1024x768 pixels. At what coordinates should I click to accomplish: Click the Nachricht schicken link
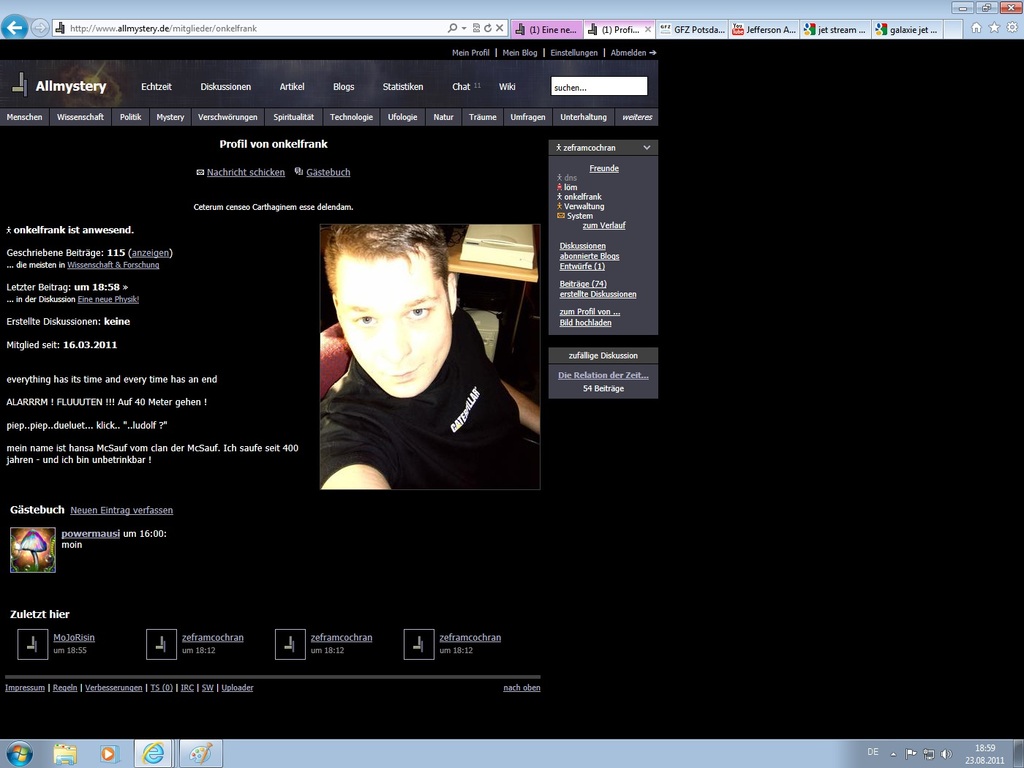(246, 172)
